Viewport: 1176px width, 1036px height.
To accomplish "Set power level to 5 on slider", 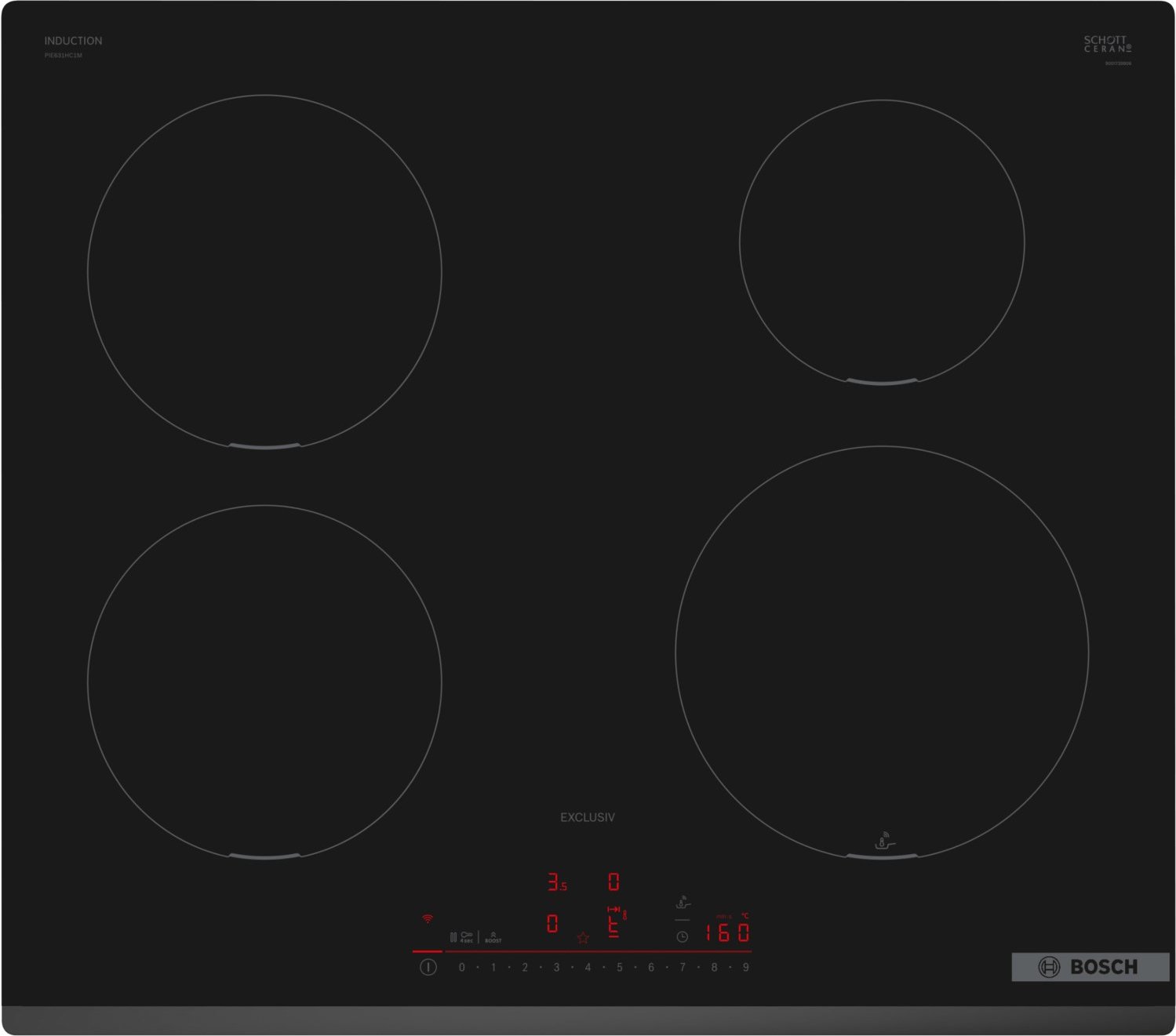I will coord(619,968).
